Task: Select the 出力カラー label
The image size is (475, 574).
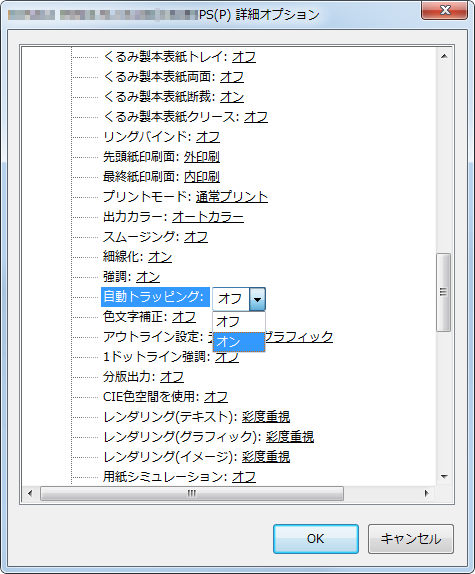Action: (135, 217)
